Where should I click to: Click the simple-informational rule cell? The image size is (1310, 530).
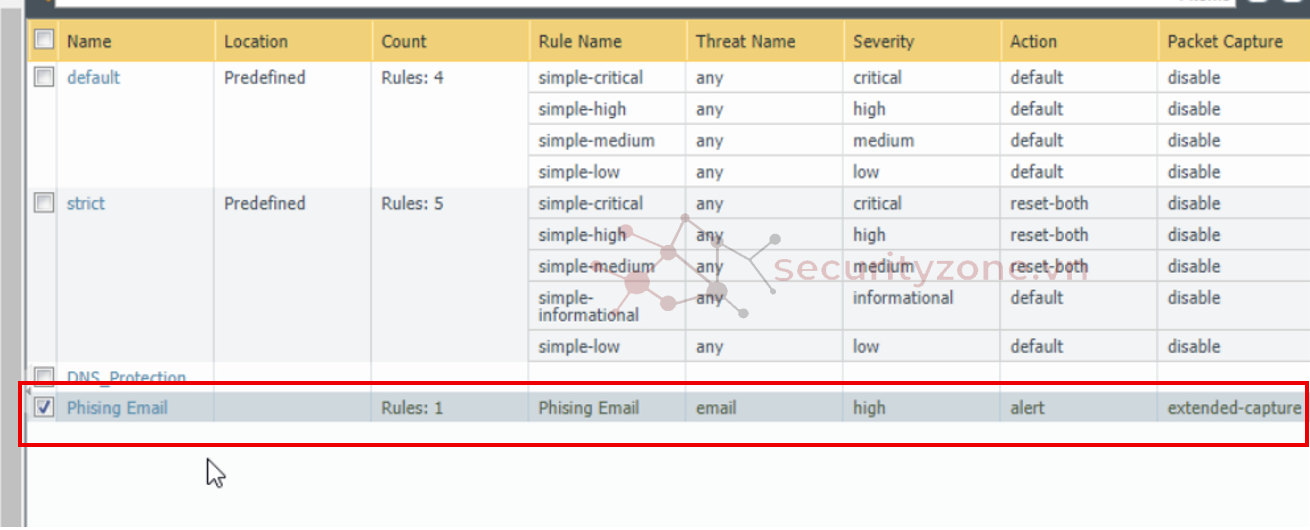588,306
